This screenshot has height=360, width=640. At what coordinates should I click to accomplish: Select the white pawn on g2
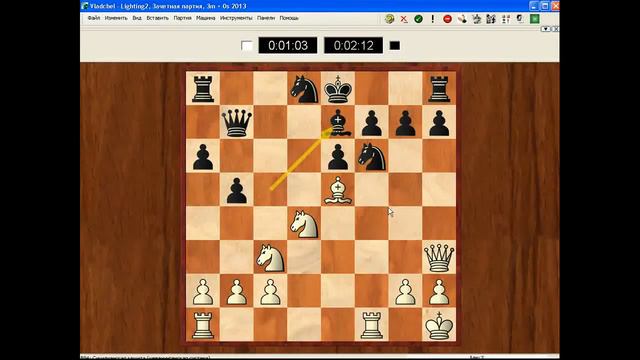click(x=405, y=291)
